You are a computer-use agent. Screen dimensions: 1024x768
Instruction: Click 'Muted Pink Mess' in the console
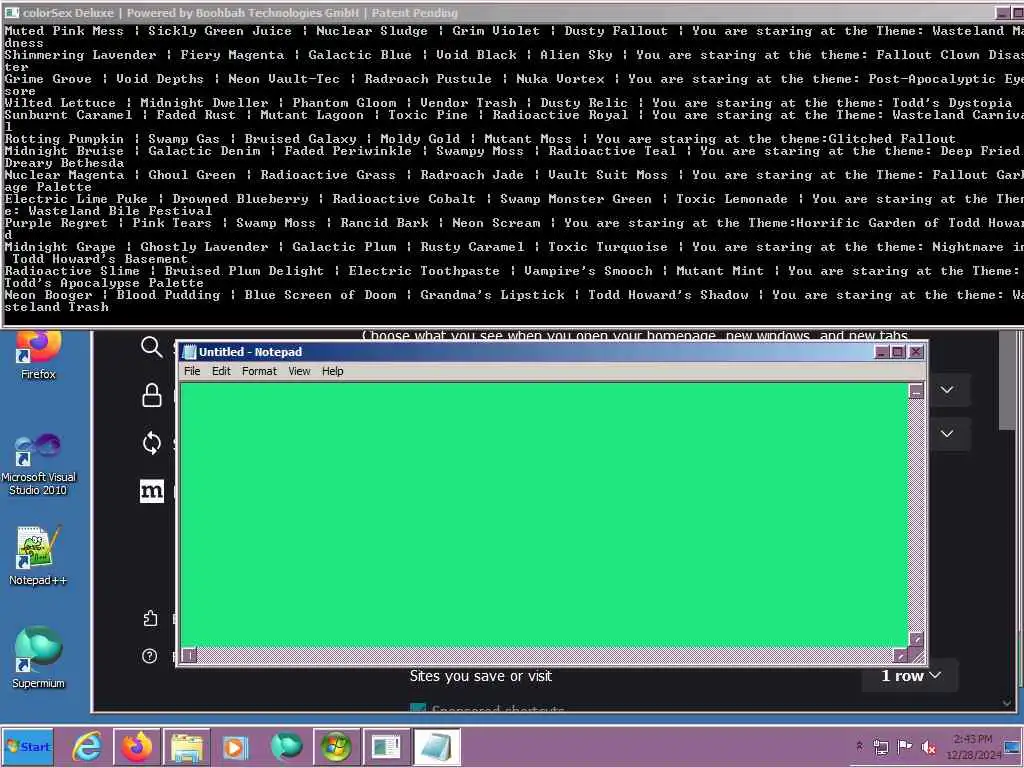64,31
